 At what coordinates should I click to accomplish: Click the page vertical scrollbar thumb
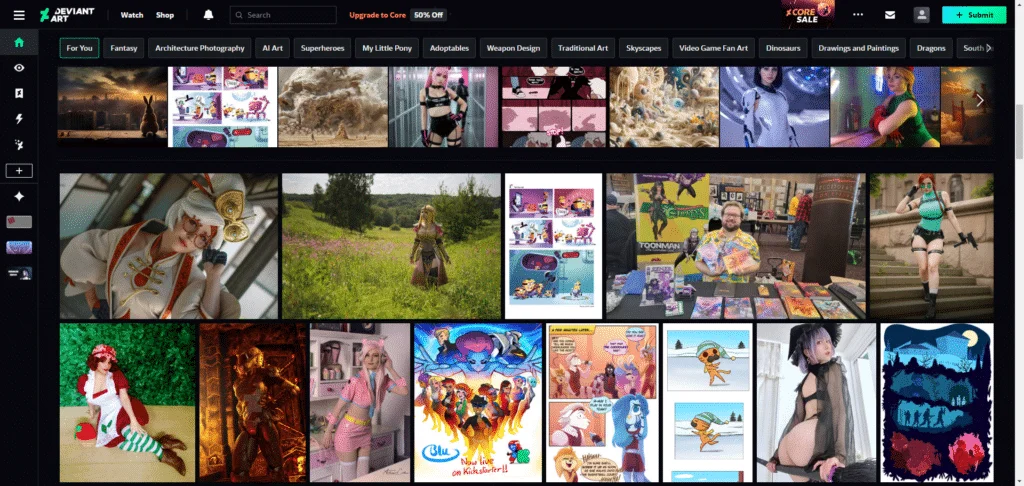(x=1019, y=131)
